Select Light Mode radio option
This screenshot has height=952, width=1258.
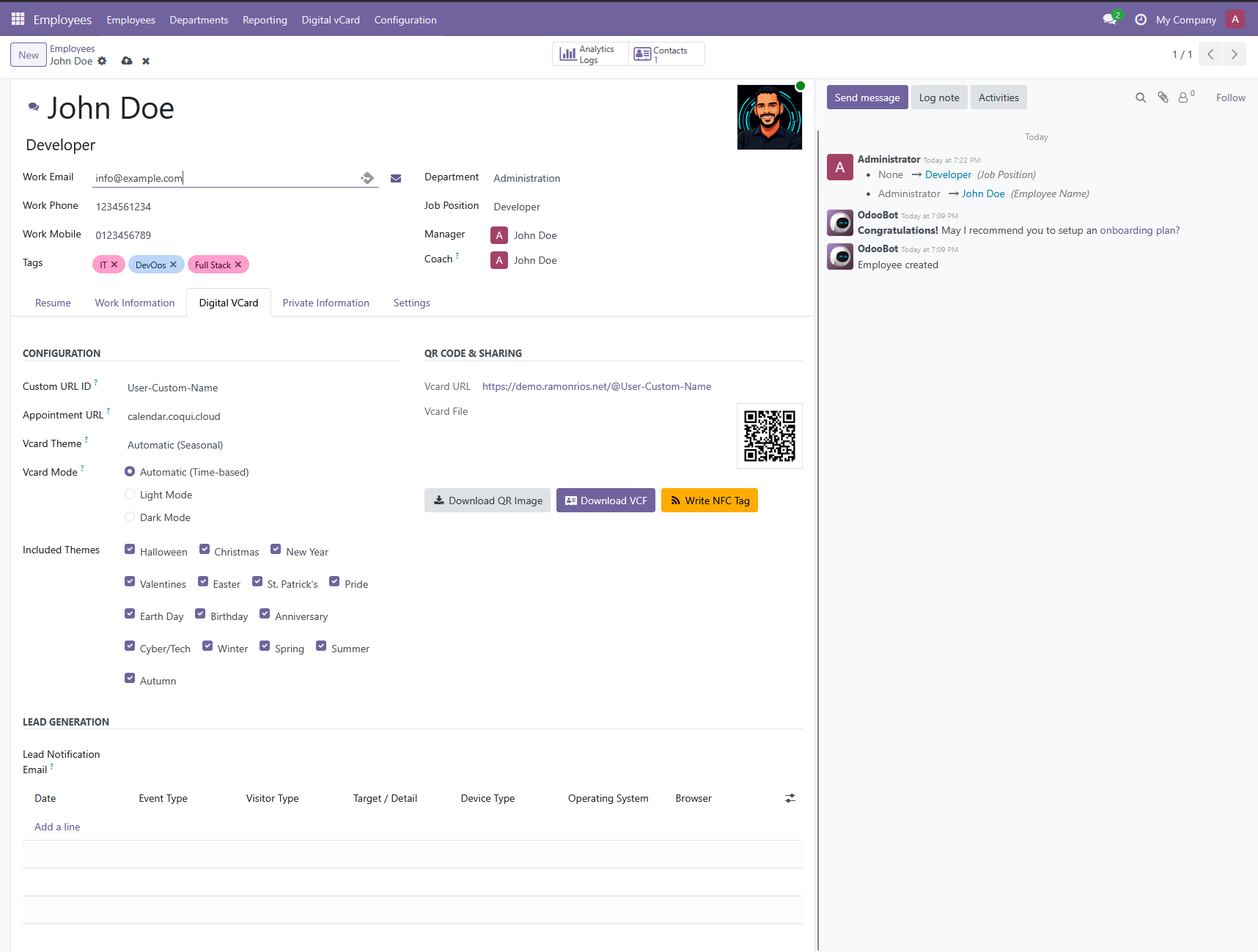pos(130,494)
